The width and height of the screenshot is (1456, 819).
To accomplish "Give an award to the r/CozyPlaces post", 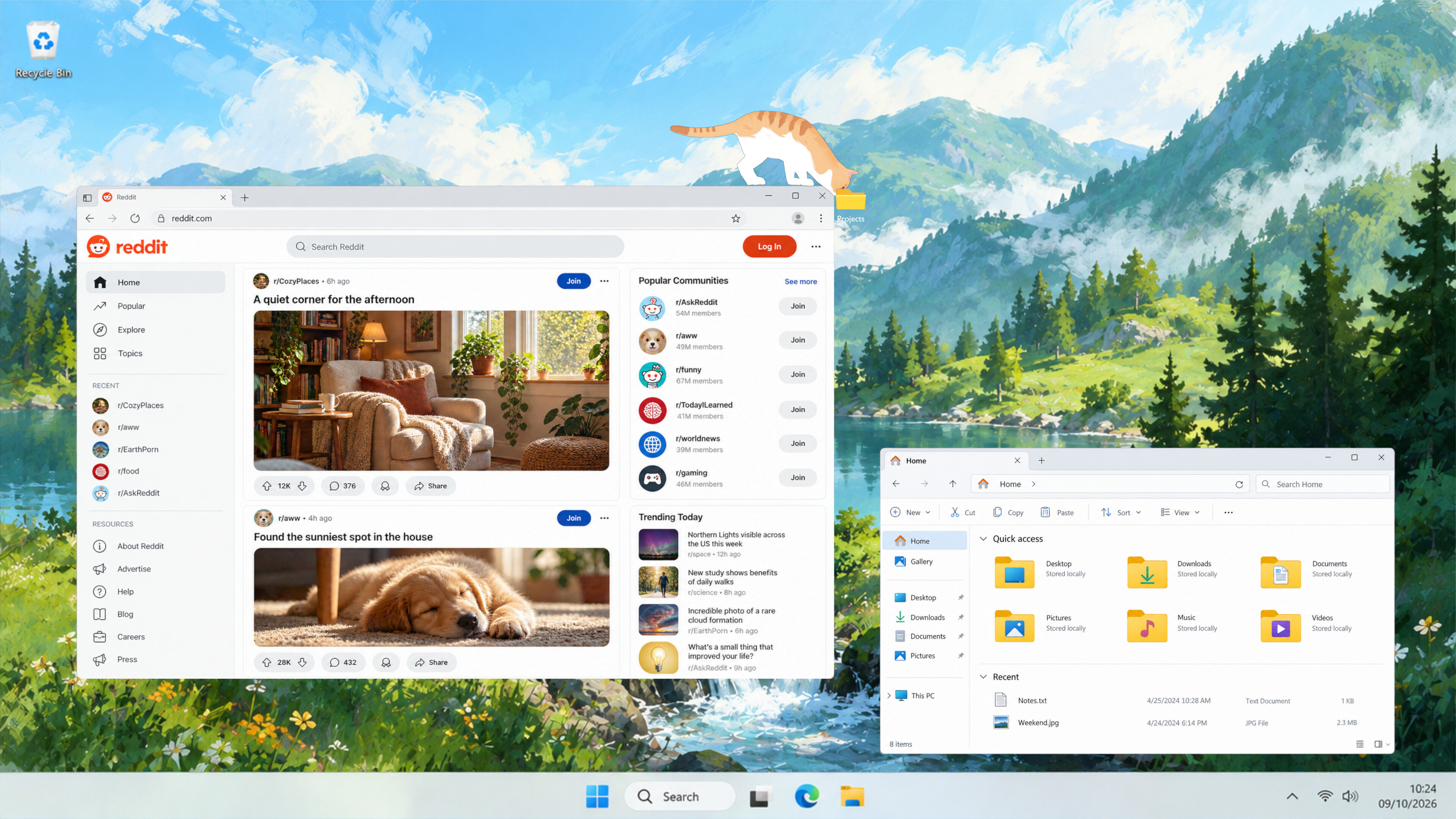I will [x=385, y=486].
